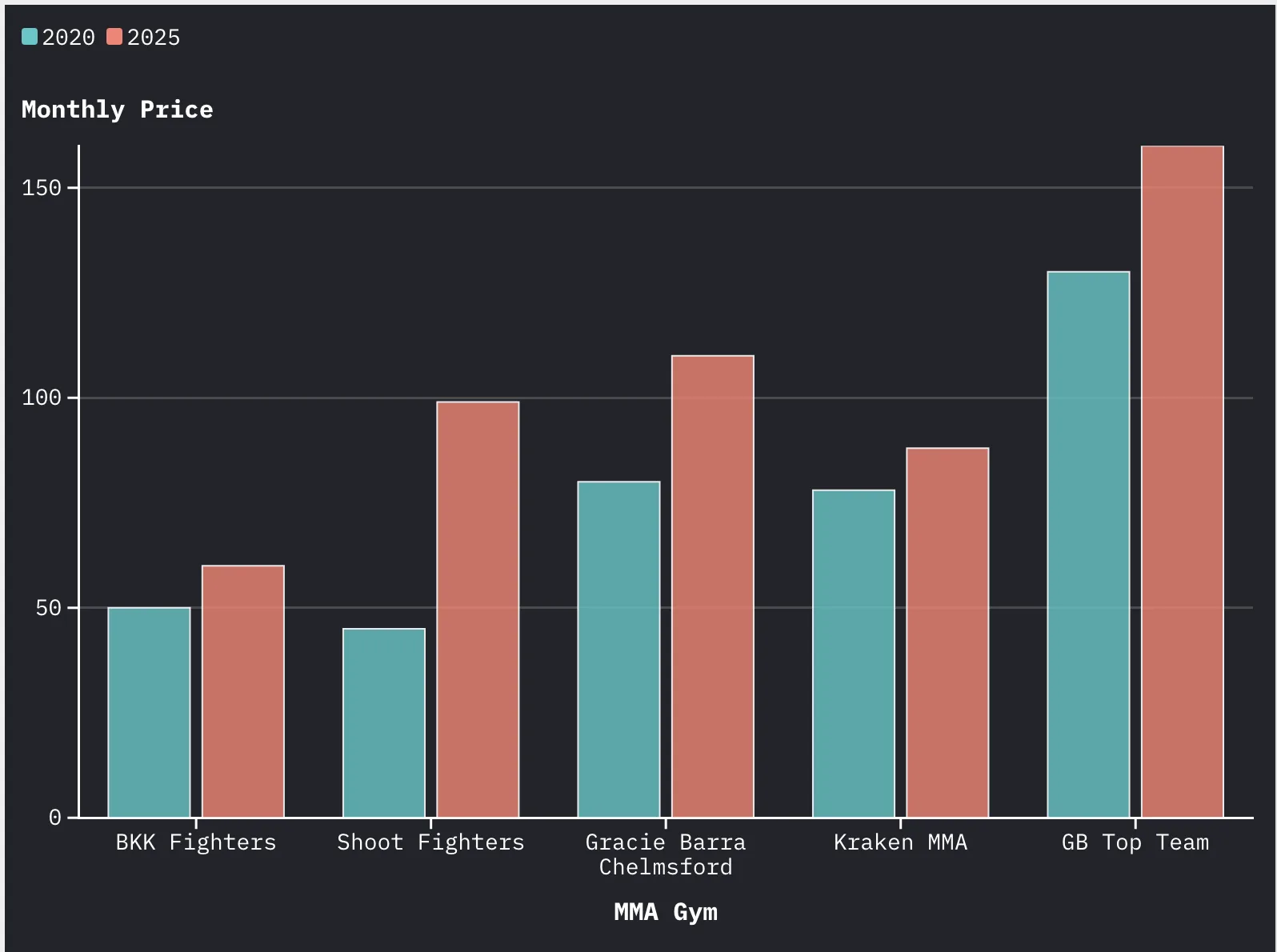Click the 150 y-axis tick label
The image size is (1277, 952).
(x=42, y=188)
